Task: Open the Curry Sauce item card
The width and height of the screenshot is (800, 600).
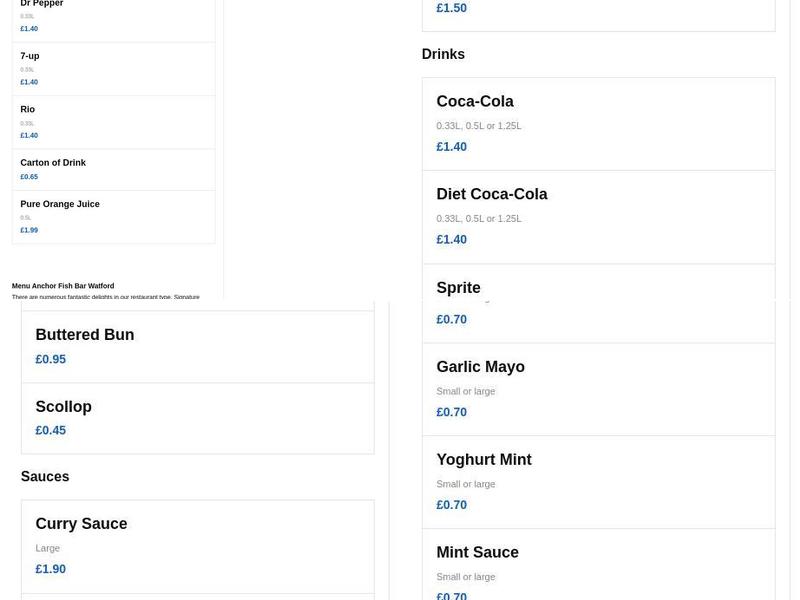Action: pyautogui.click(x=82, y=524)
